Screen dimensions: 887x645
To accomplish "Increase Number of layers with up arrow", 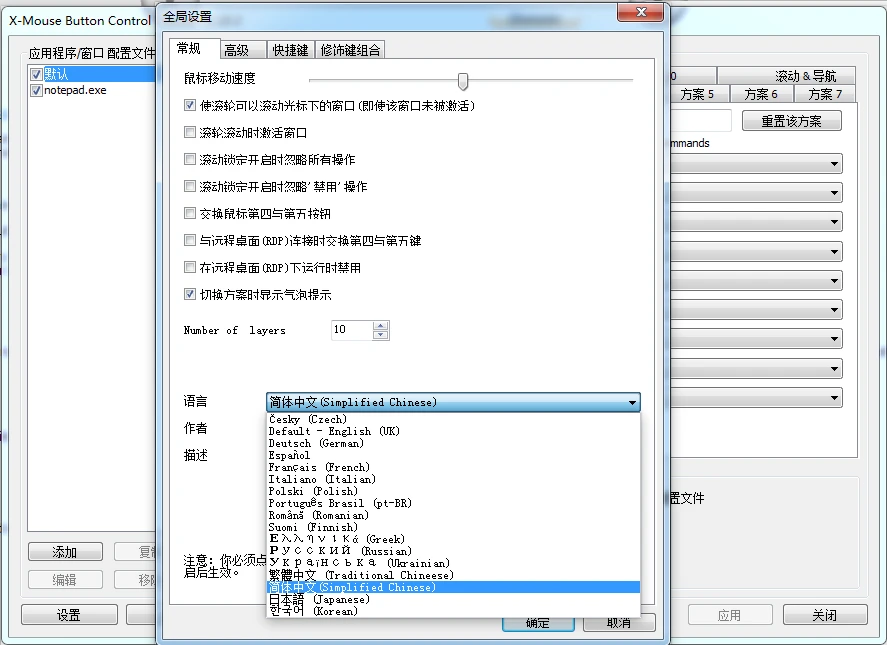I will [x=381, y=325].
